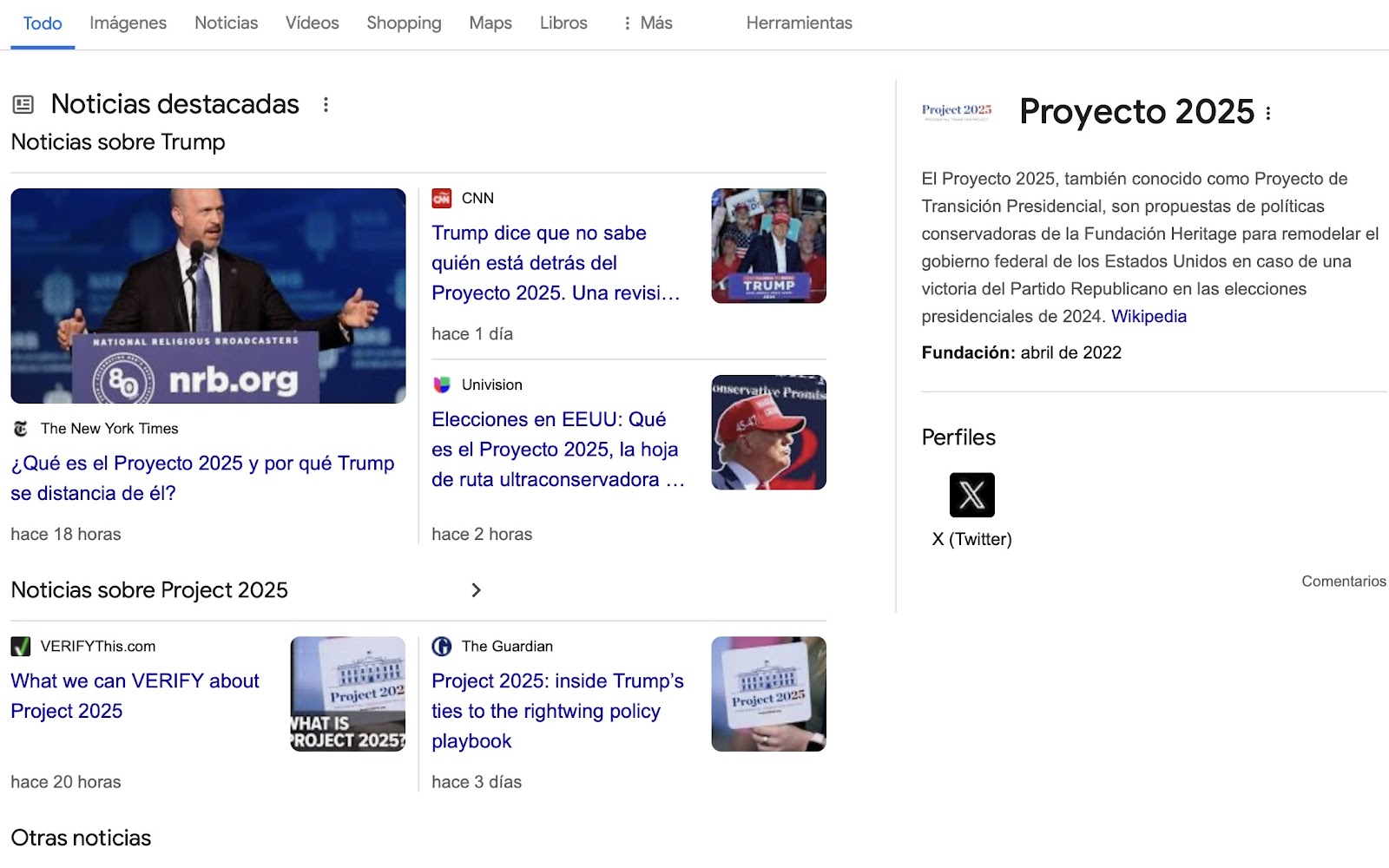Switch to the Maps tab

point(490,23)
